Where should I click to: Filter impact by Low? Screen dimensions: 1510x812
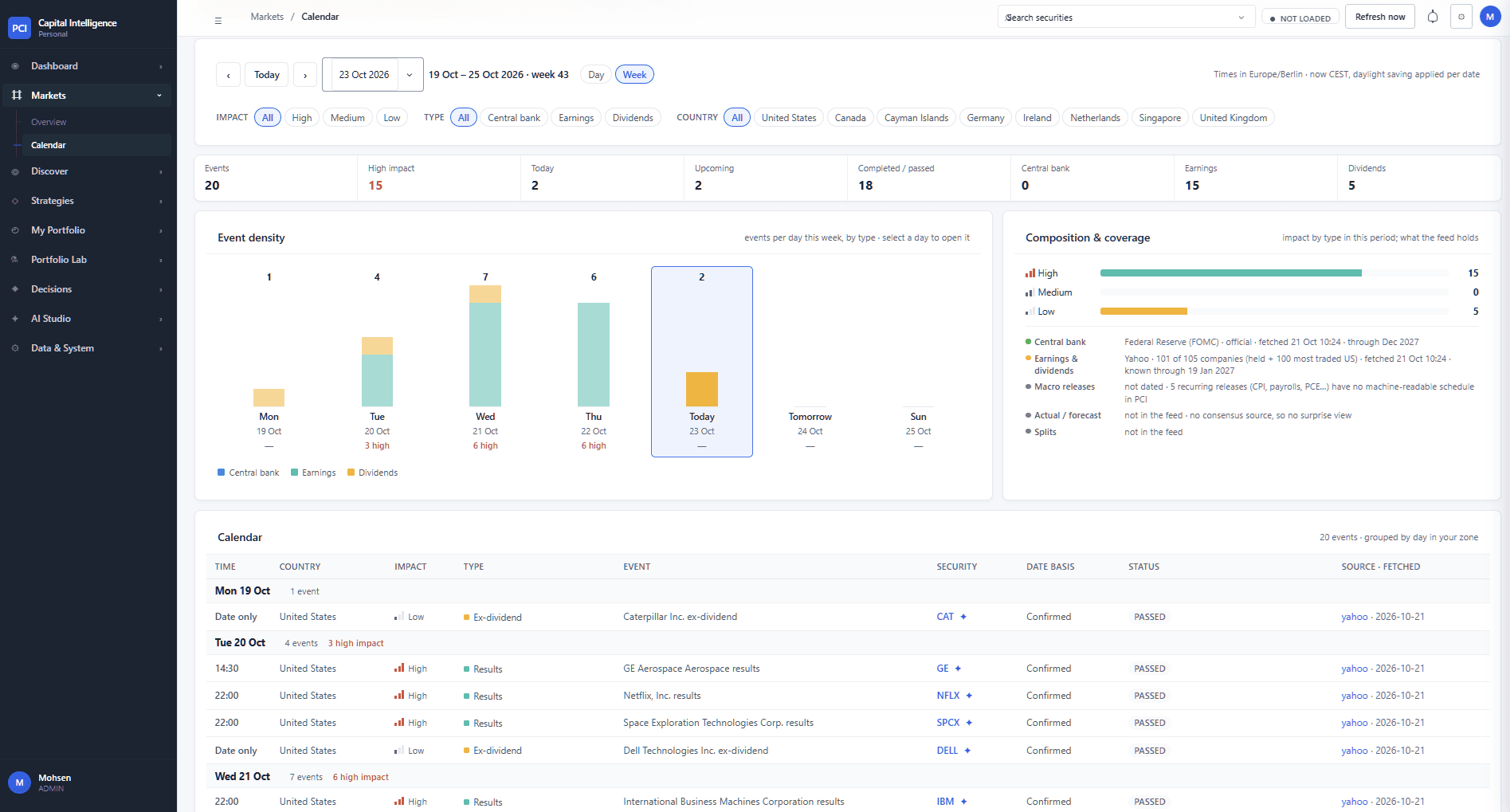pyautogui.click(x=392, y=118)
